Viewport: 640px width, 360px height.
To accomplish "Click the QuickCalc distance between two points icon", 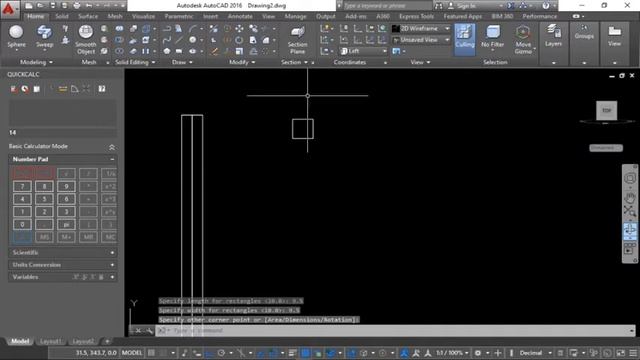I will [x=62, y=89].
